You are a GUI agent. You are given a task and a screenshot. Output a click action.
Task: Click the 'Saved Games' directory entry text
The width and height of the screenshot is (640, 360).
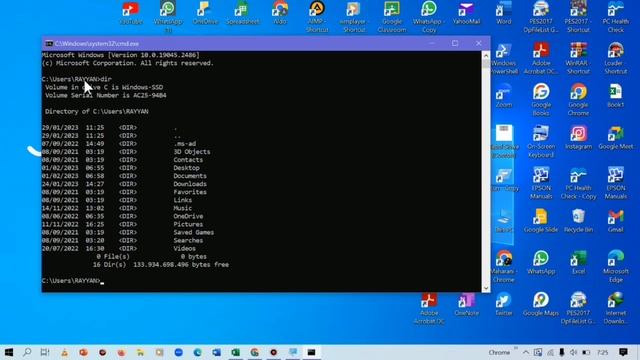pos(193,232)
